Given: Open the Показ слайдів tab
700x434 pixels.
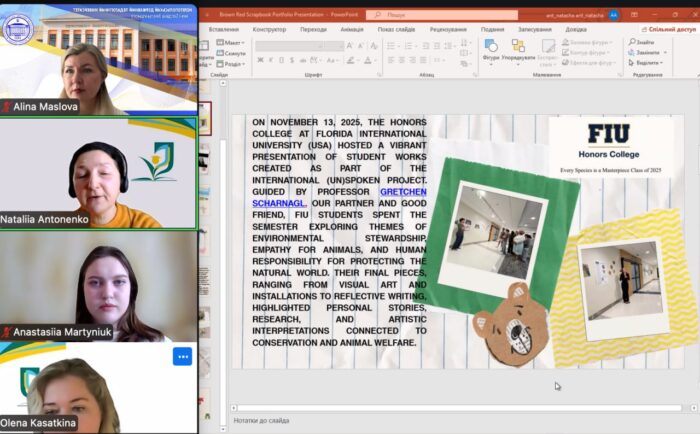Looking at the screenshot, I should click(x=397, y=29).
